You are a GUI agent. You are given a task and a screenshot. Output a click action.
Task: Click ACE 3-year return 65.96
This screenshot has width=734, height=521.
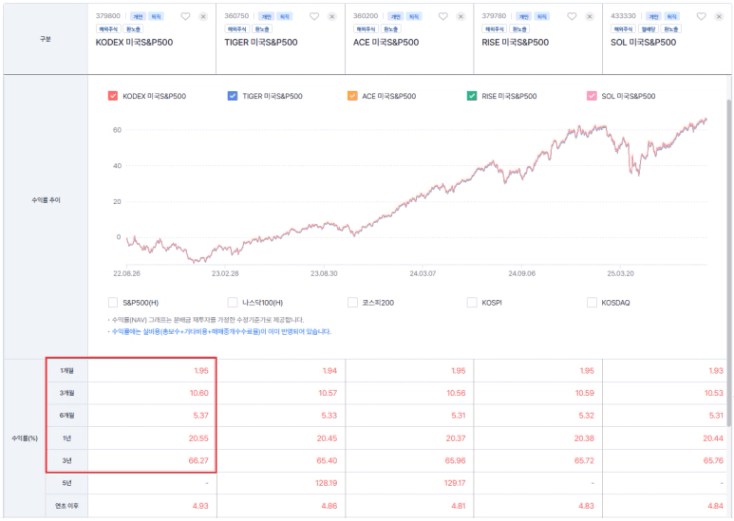pos(455,461)
